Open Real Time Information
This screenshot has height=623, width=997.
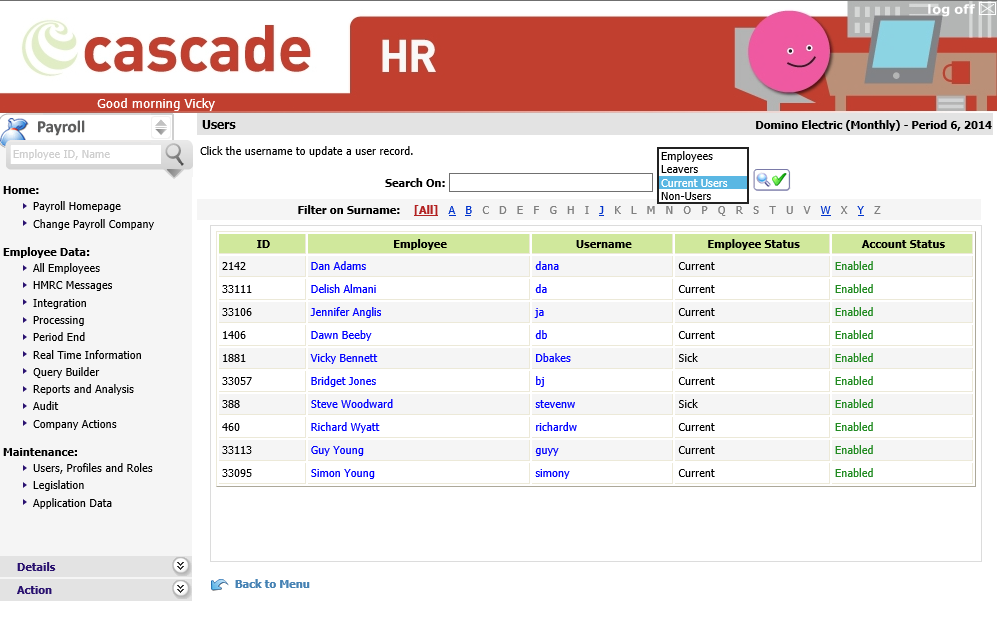[x=86, y=355]
